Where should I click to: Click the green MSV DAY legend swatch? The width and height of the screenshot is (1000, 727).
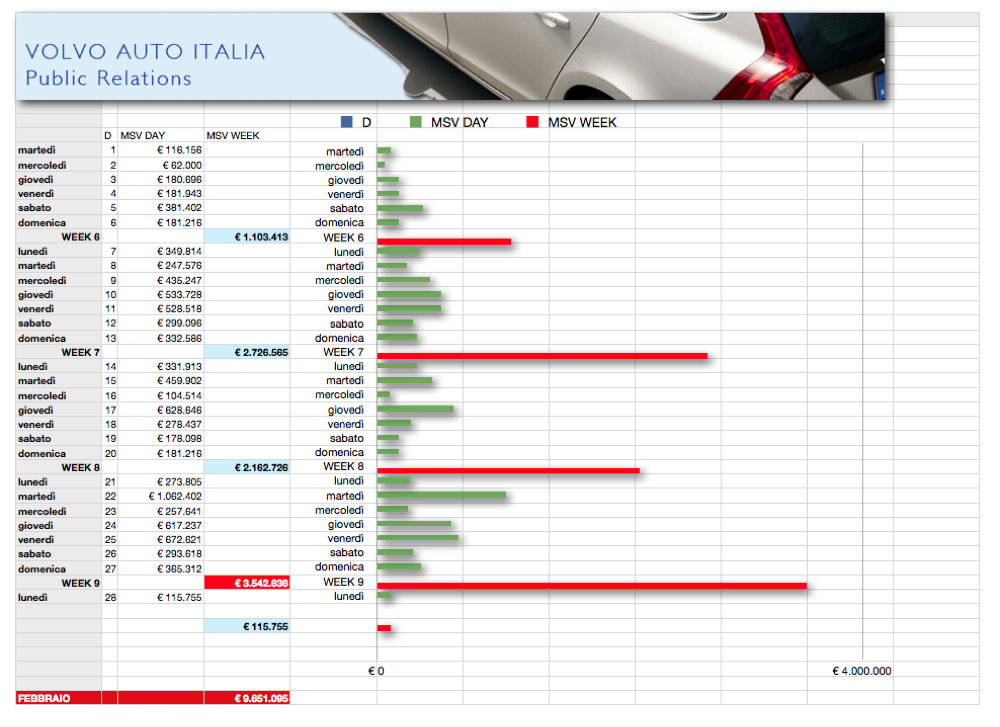point(416,122)
